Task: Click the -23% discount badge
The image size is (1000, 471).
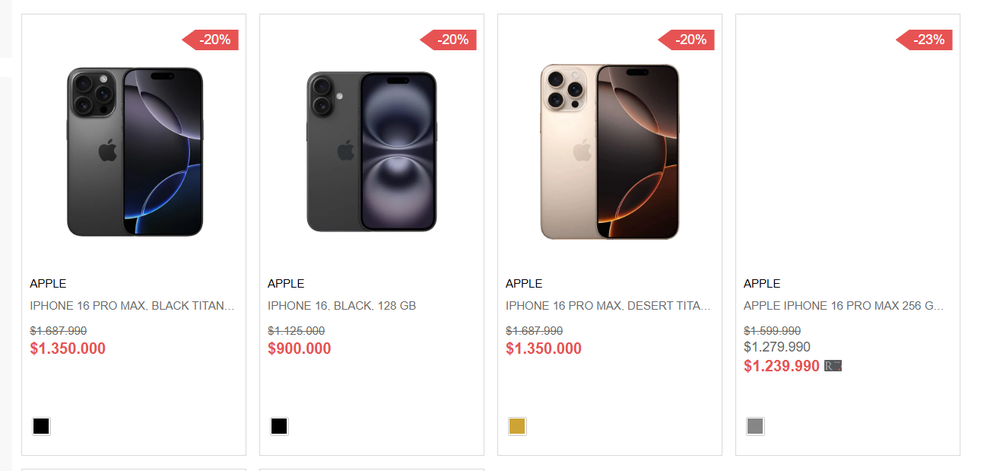Action: [924, 40]
